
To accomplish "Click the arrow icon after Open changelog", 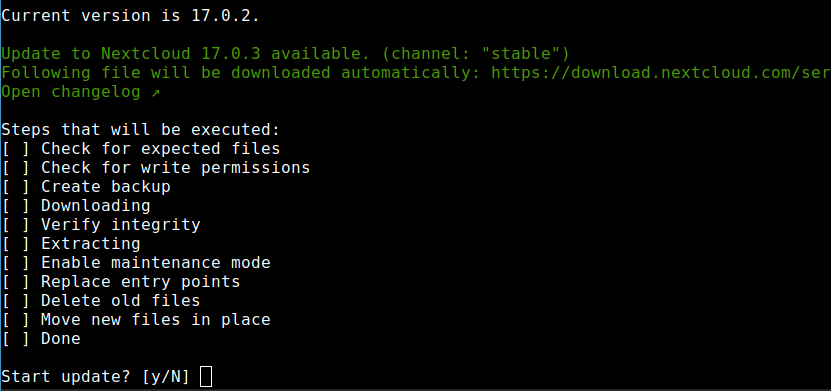I will click(x=156, y=92).
